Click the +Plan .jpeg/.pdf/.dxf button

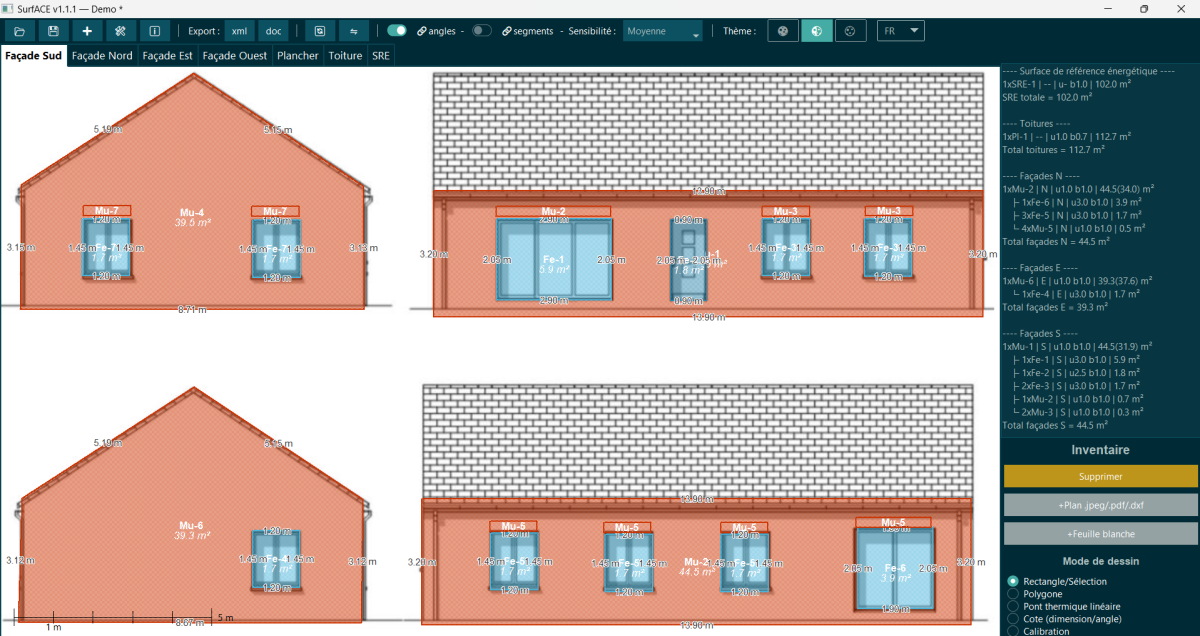pos(1100,505)
